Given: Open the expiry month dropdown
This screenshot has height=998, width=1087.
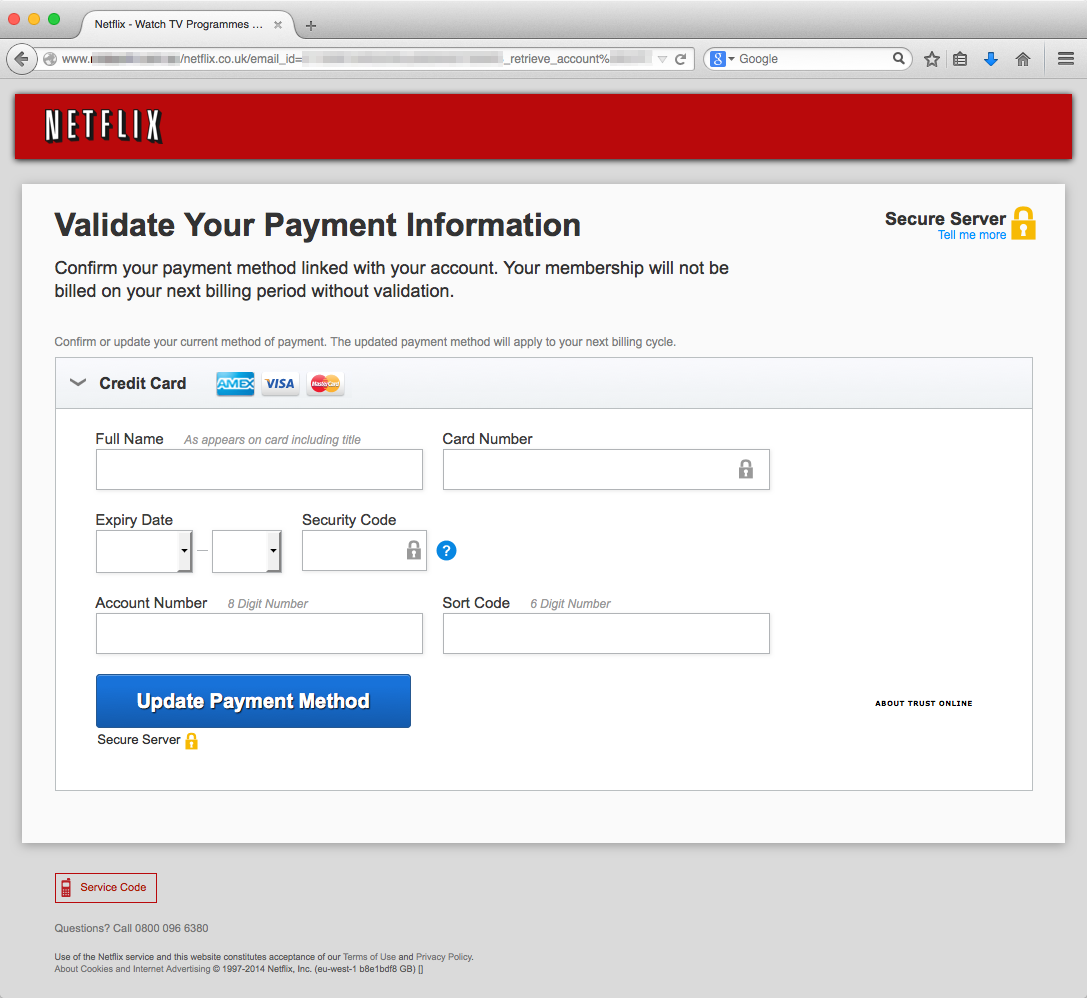Looking at the screenshot, I should point(144,551).
